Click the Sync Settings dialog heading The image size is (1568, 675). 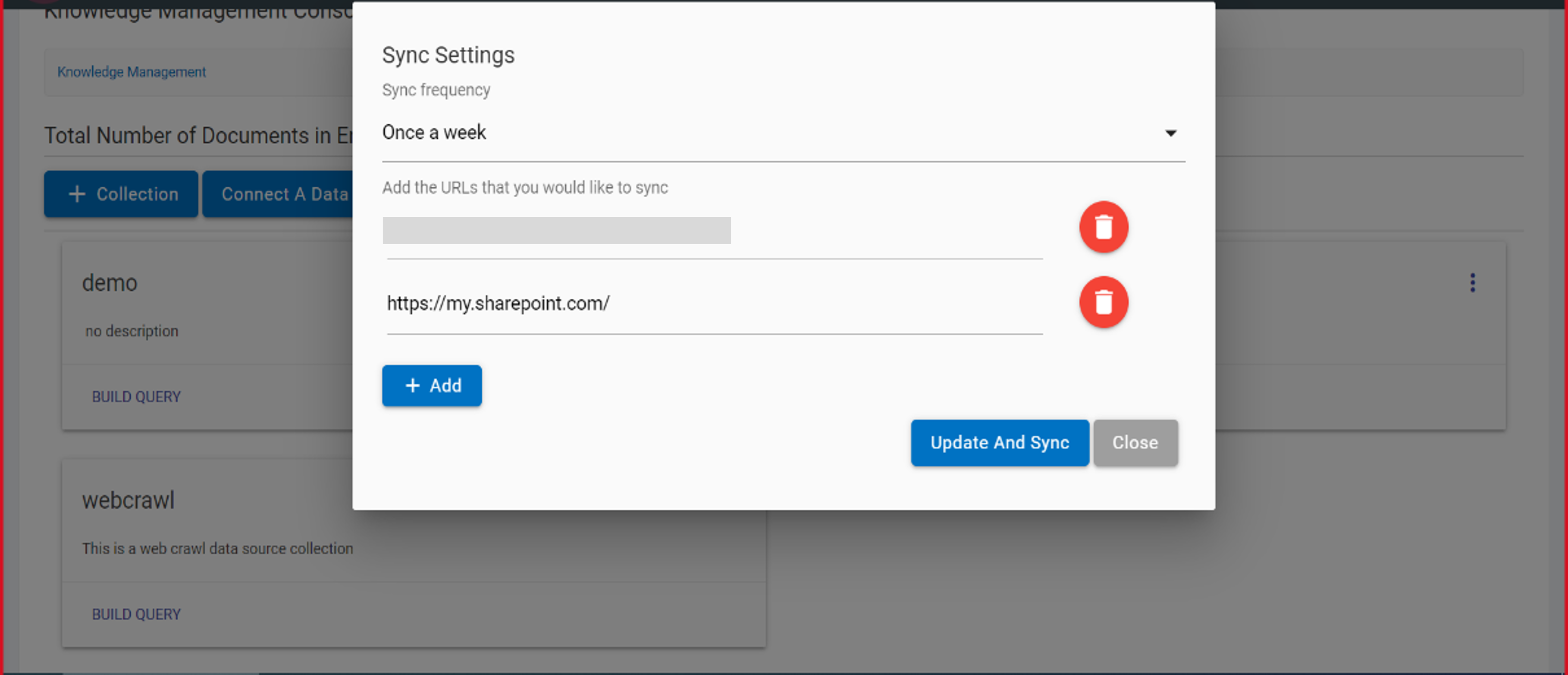click(x=448, y=55)
